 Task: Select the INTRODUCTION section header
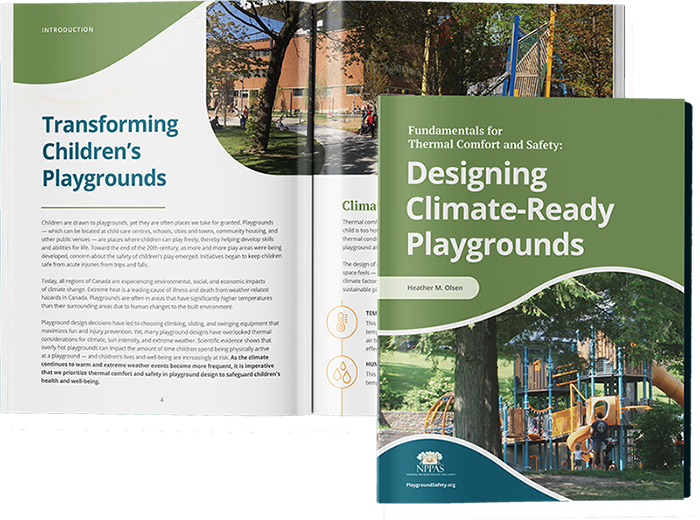(x=68, y=31)
